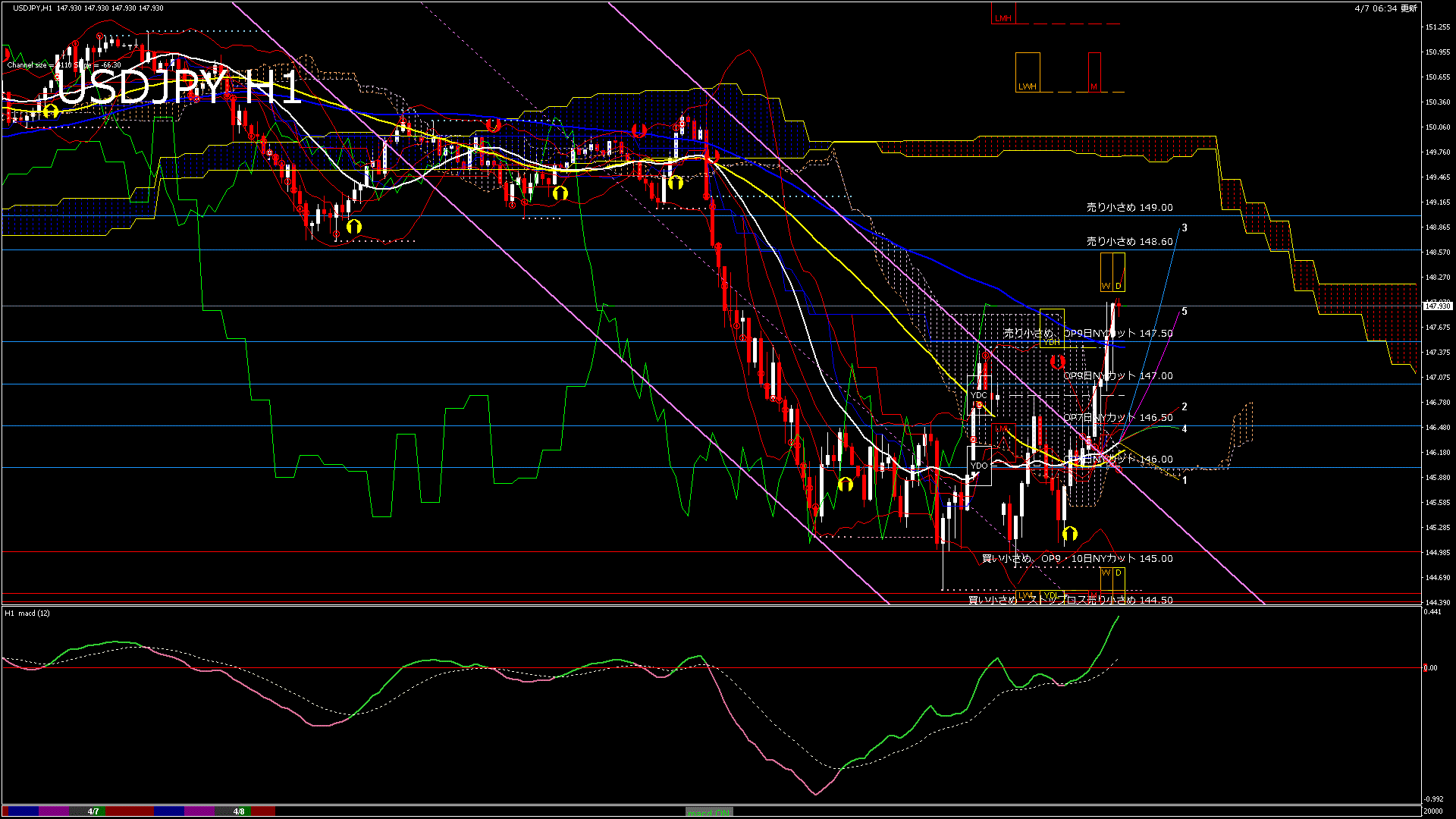The height and width of the screenshot is (819, 1456).
Task: Select the OP7日NYカット 146.50 label
Action: [1118, 417]
